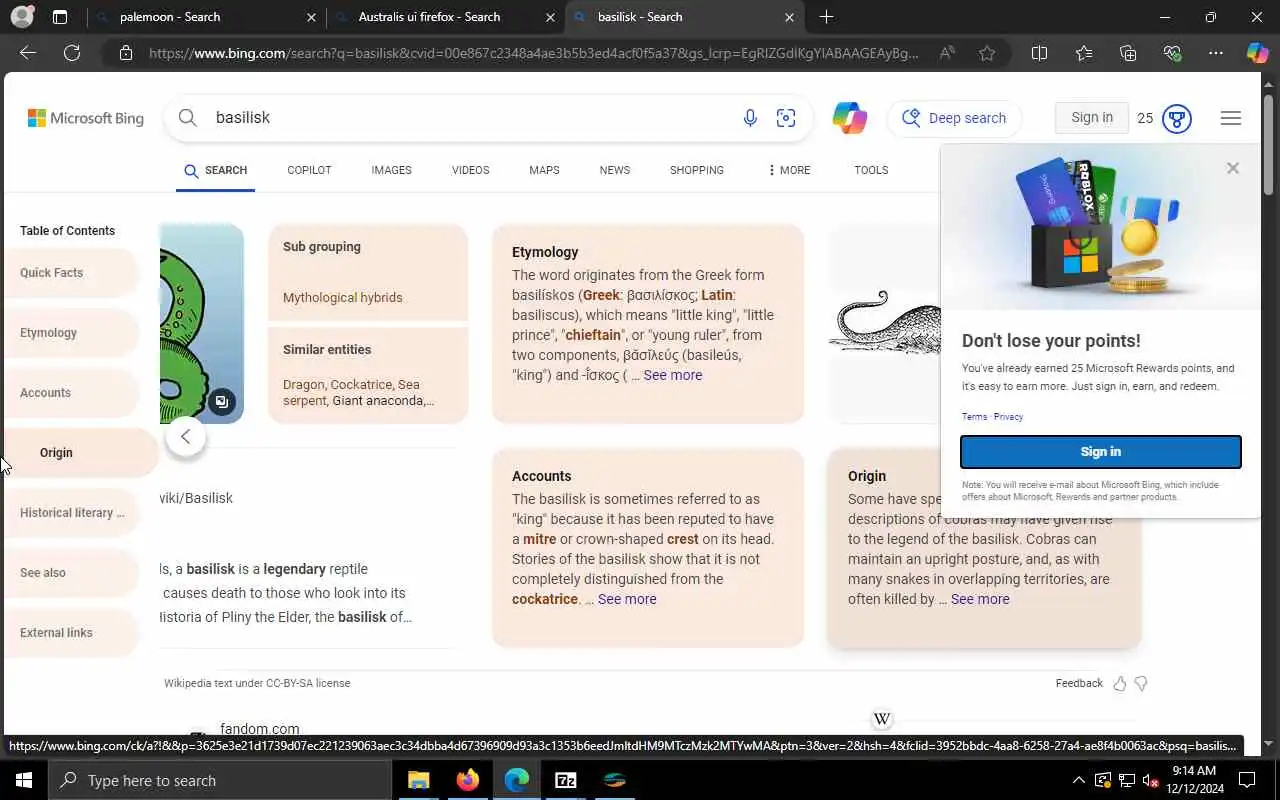
Task: Select the IMAGES search tab
Action: click(391, 170)
